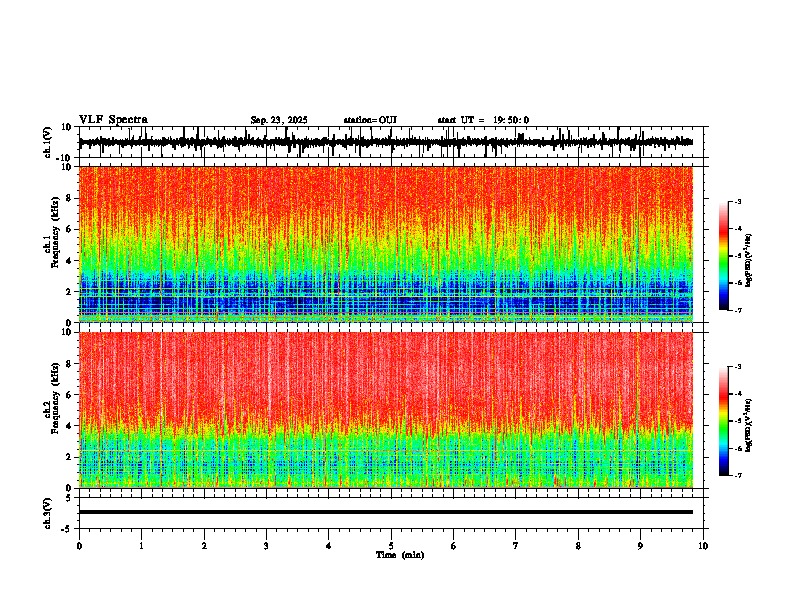Click the "VLF Spectra" title text
The width and height of the screenshot is (792, 612).
click(113, 120)
